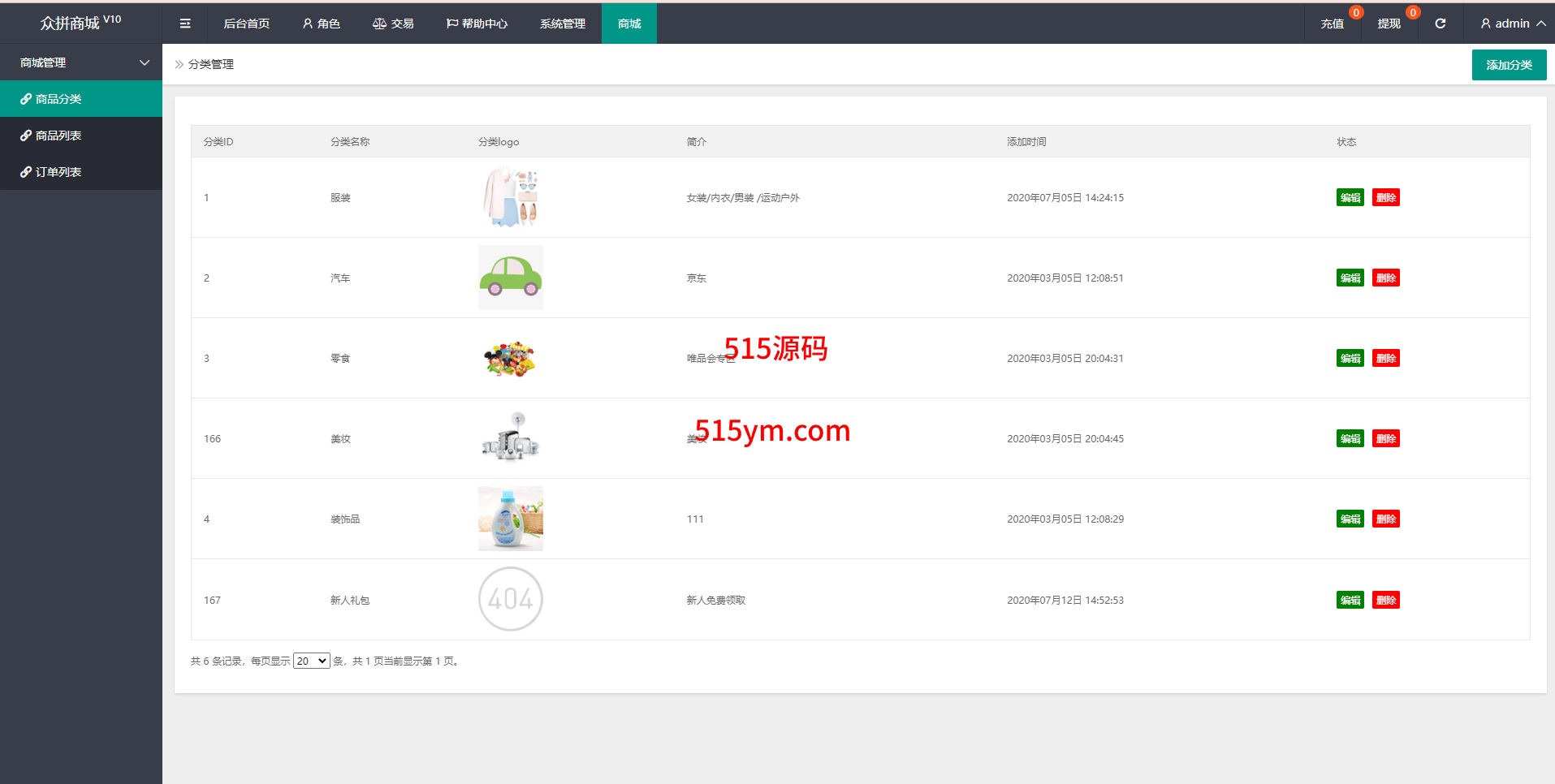Open 帮助中心 in top navigation
This screenshot has width=1555, height=784.
coord(477,24)
